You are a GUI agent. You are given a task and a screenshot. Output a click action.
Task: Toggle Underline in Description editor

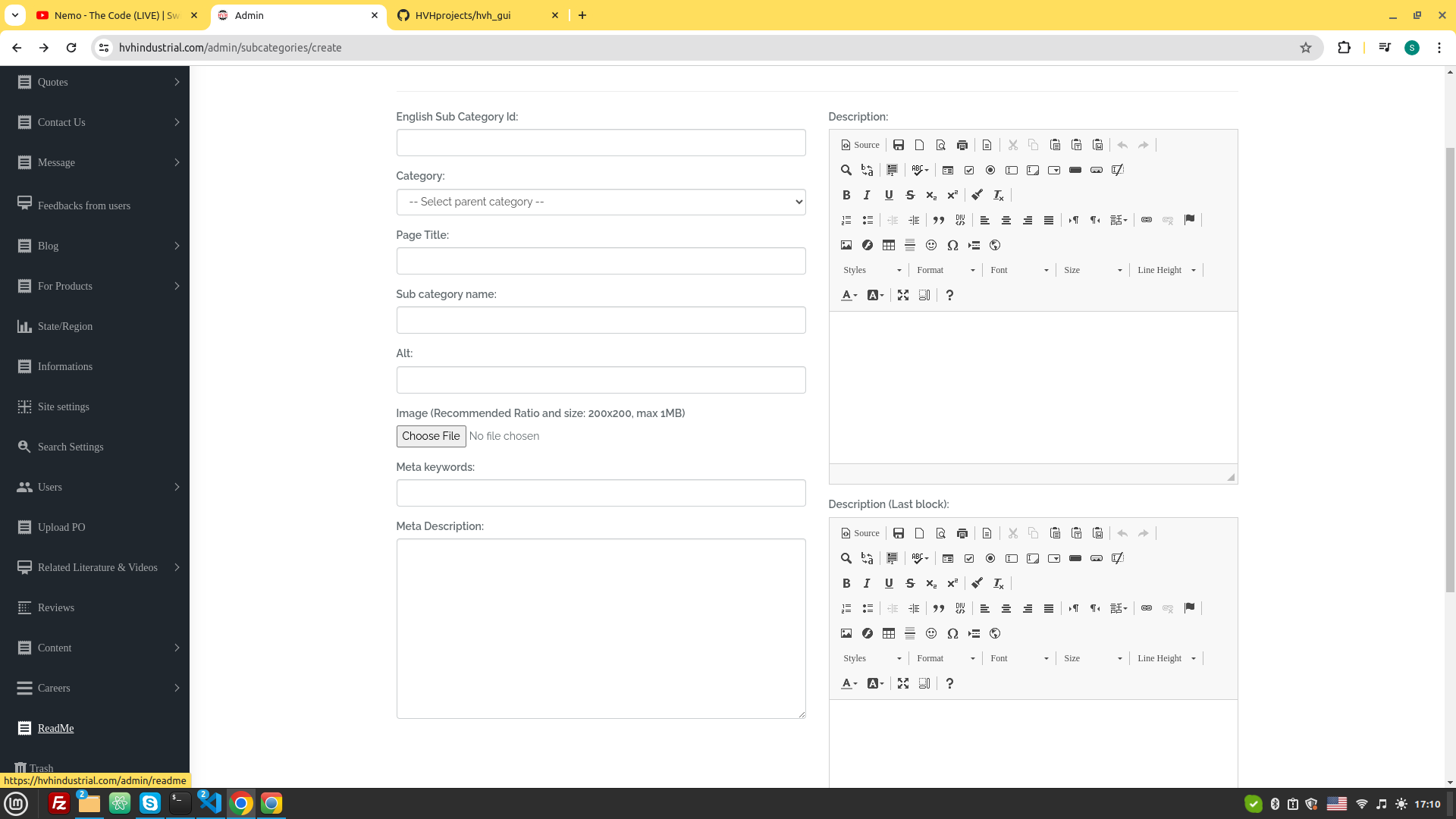click(889, 195)
